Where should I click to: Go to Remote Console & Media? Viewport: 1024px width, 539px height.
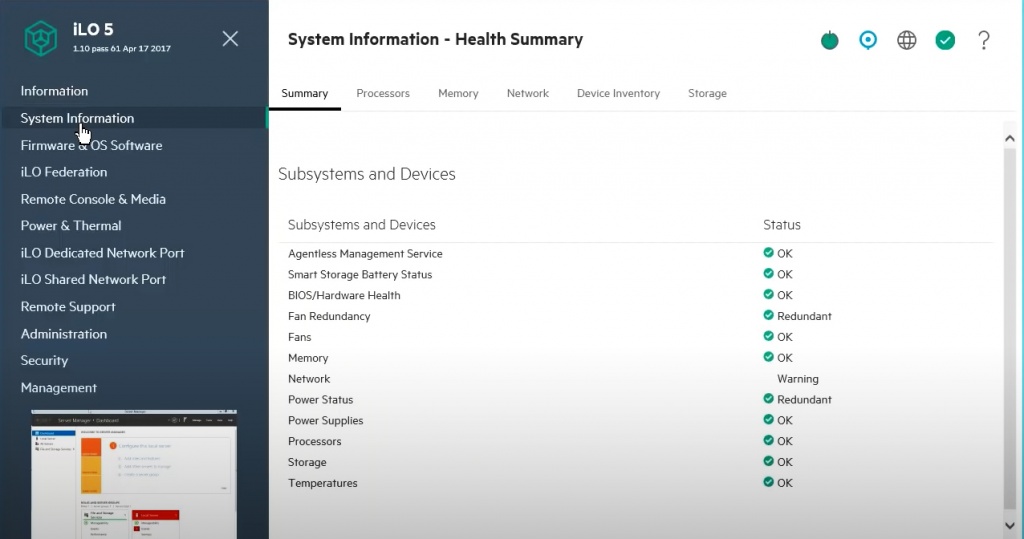pos(93,199)
